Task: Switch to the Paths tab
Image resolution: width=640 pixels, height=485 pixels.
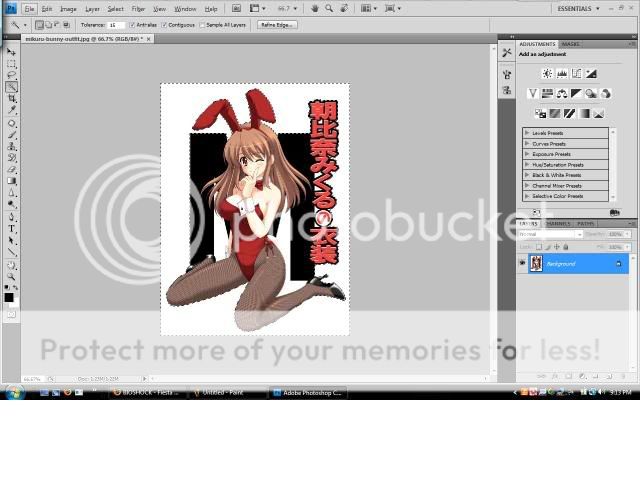Action: click(585, 224)
